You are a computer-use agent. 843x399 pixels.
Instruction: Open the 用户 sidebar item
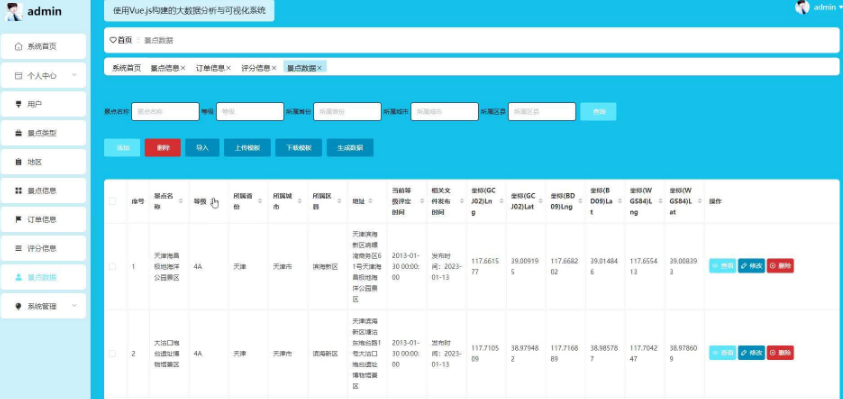click(x=43, y=104)
